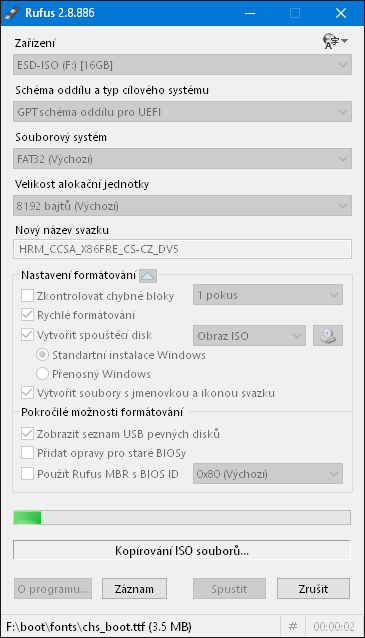Open the GPT schéma oddílu dropdown
This screenshot has height=638, width=365.
click(182, 112)
